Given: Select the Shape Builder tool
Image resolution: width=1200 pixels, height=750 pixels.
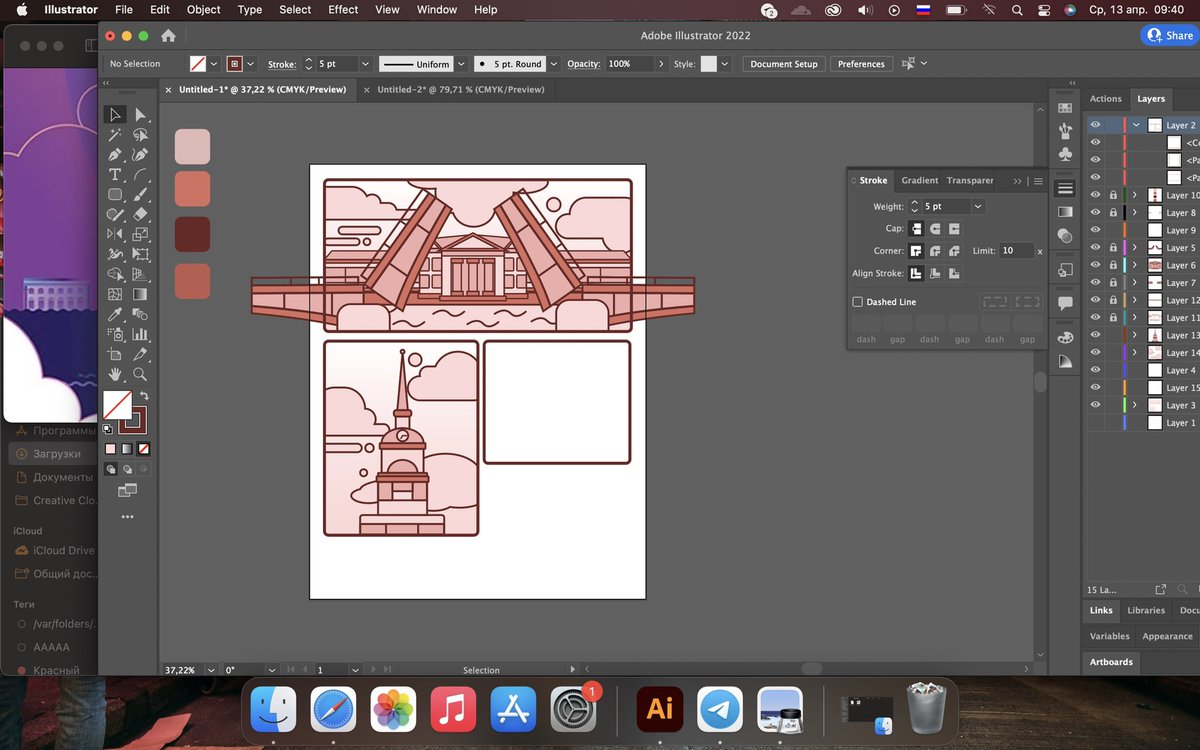Looking at the screenshot, I should pos(115,274).
